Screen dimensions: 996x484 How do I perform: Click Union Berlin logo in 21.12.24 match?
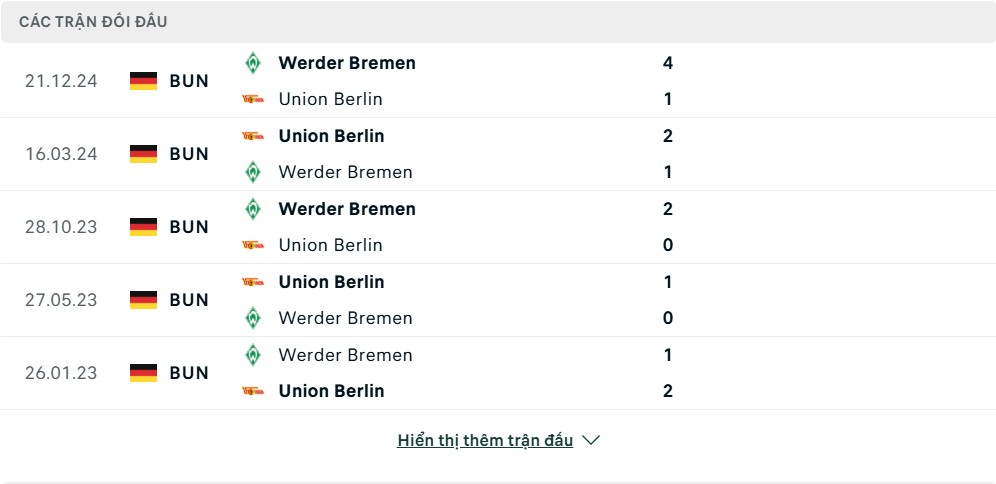pyautogui.click(x=253, y=99)
